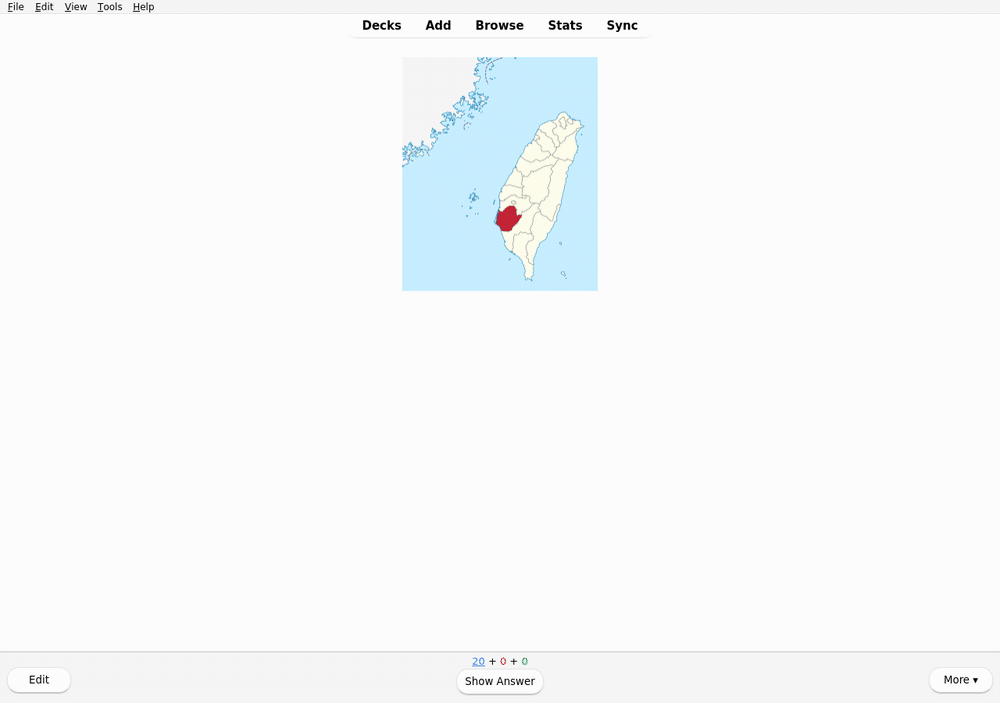
Task: Click Add to create a card
Action: (438, 26)
